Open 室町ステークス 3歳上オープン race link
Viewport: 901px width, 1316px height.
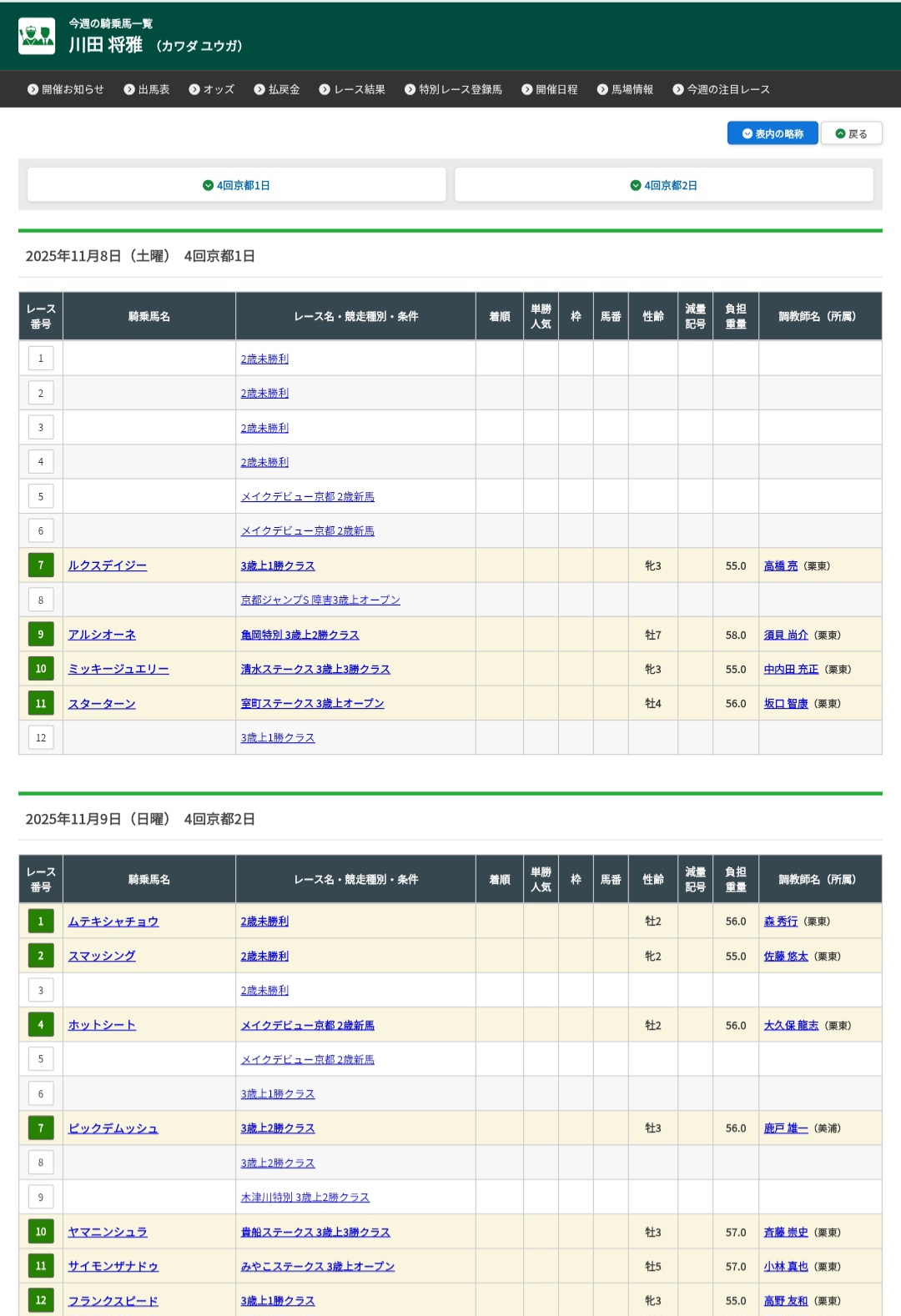click(x=313, y=704)
